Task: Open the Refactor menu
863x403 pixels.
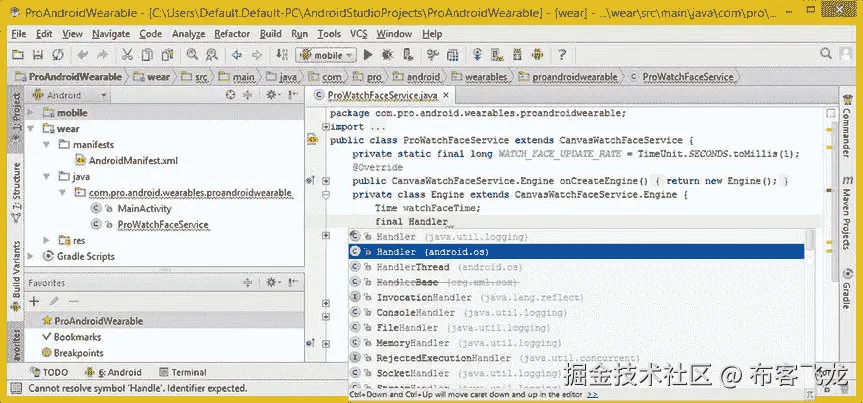Action: coord(232,34)
